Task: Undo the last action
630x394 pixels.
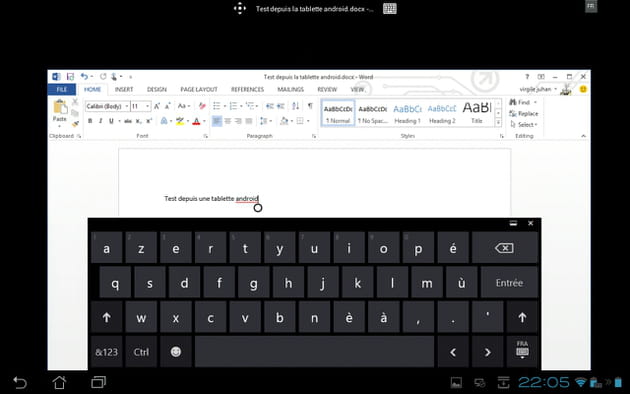Action: 84,76
